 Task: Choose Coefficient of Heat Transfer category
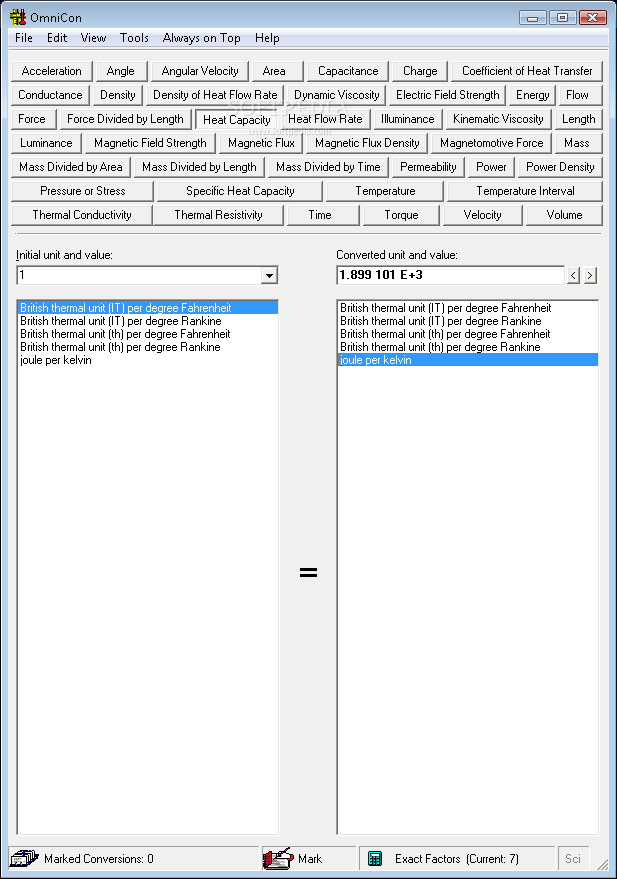[527, 71]
